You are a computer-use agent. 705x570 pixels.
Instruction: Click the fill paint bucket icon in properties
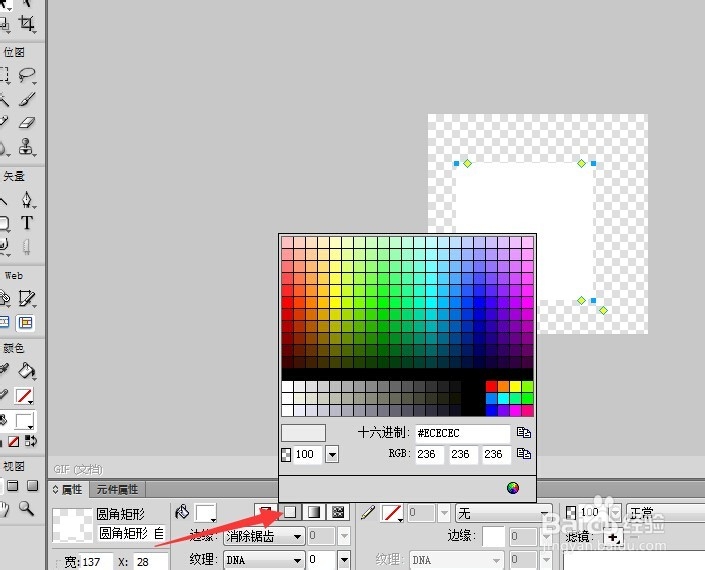tap(182, 512)
